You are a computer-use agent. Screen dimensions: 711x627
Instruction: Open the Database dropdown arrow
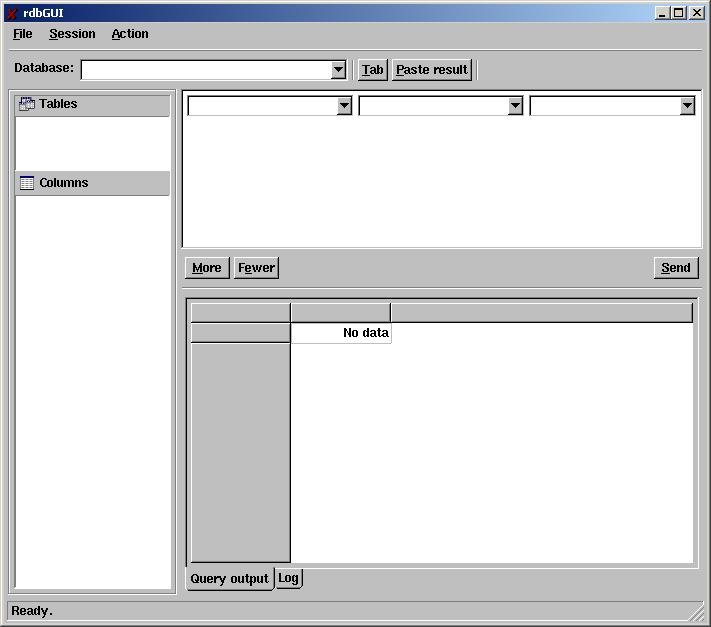338,70
